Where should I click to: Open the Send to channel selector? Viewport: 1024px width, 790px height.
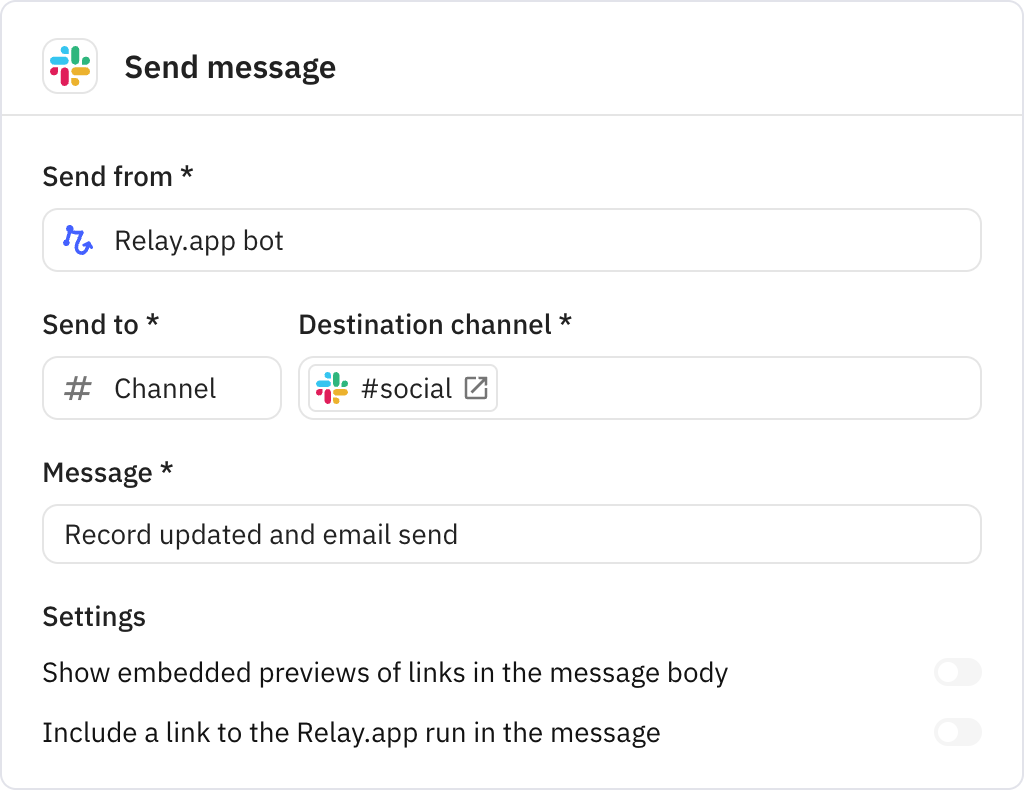161,389
